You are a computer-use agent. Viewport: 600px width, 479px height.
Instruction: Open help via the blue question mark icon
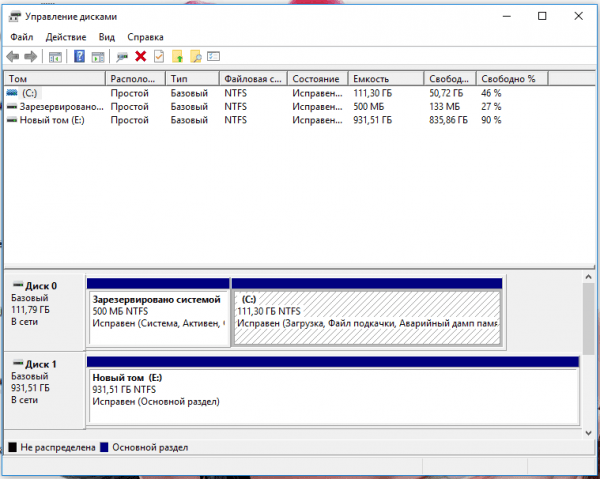pyautogui.click(x=79, y=57)
